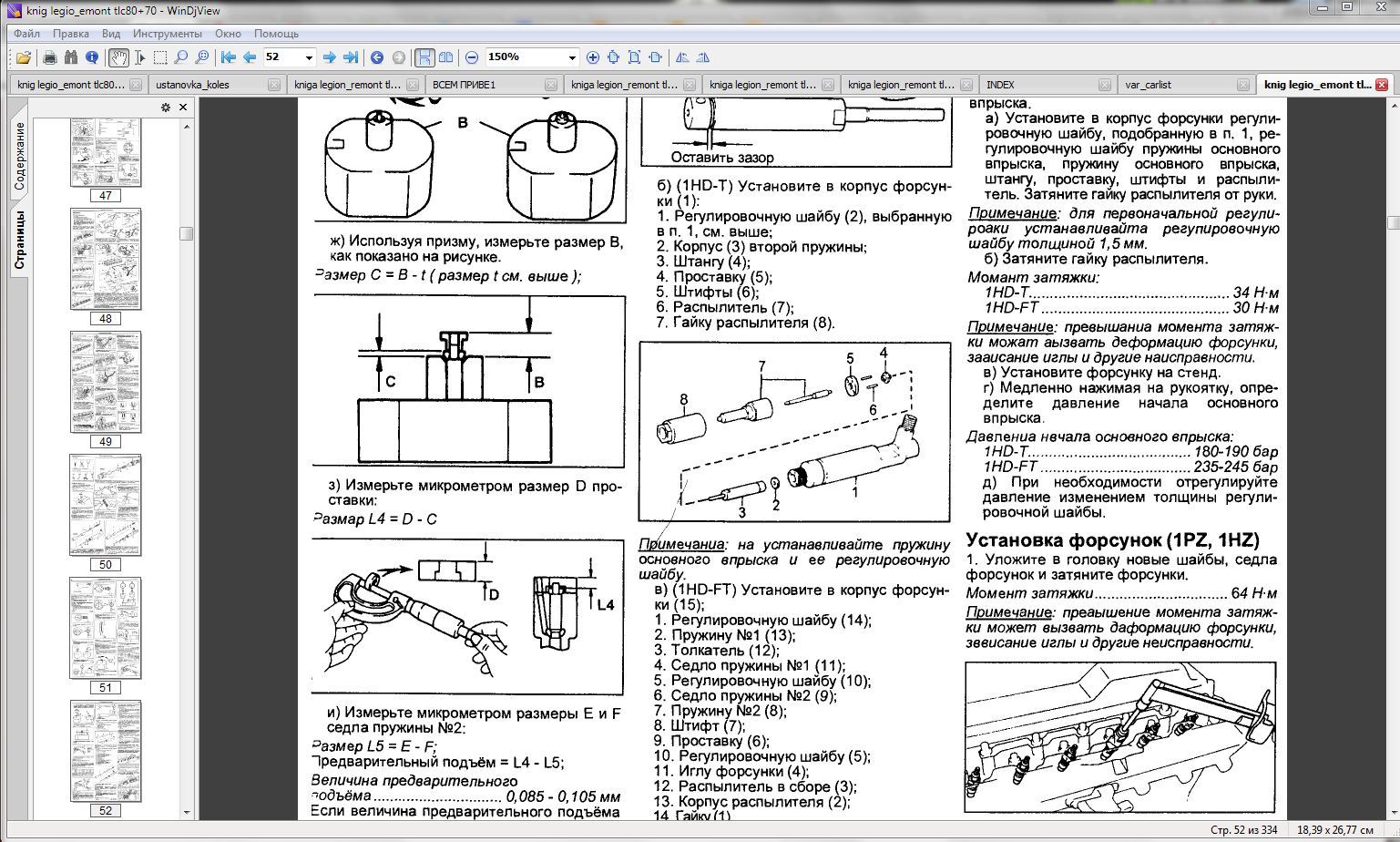Select page 49 thumbnail

(106, 382)
